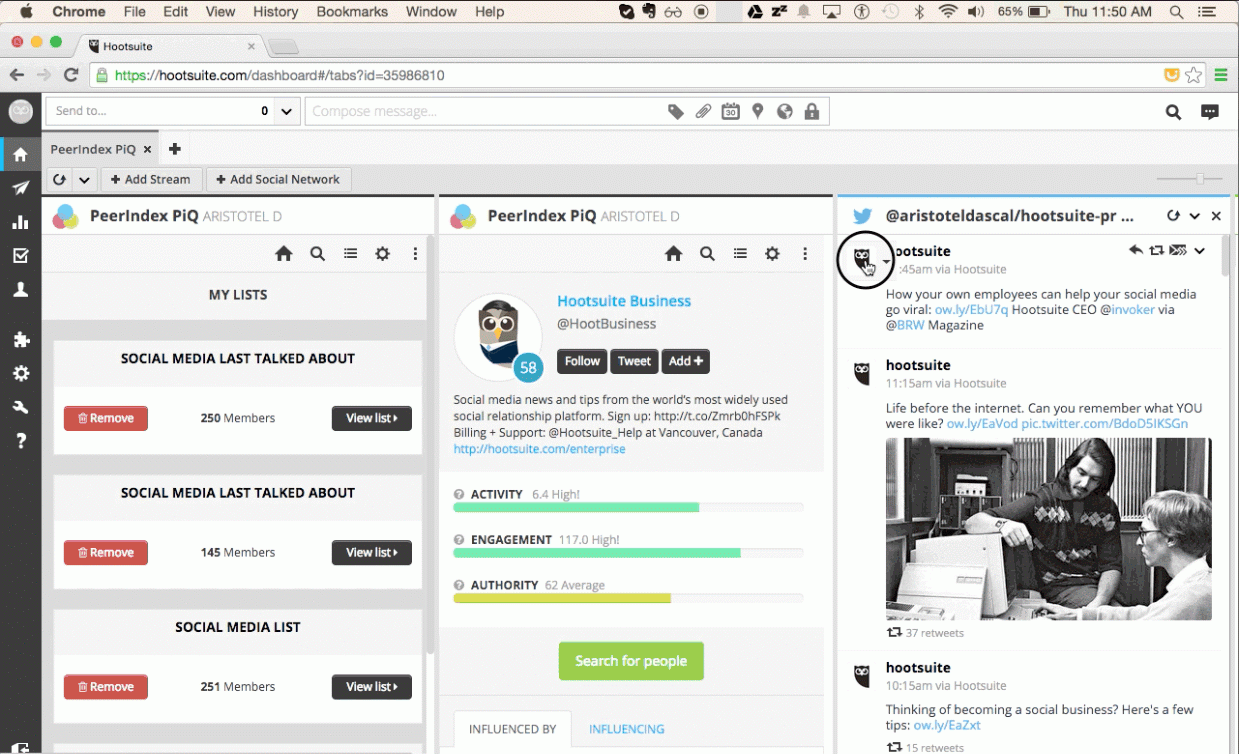This screenshot has height=755, width=1239.
Task: Open the App Directory puzzle icon
Action: pyautogui.click(x=20, y=340)
